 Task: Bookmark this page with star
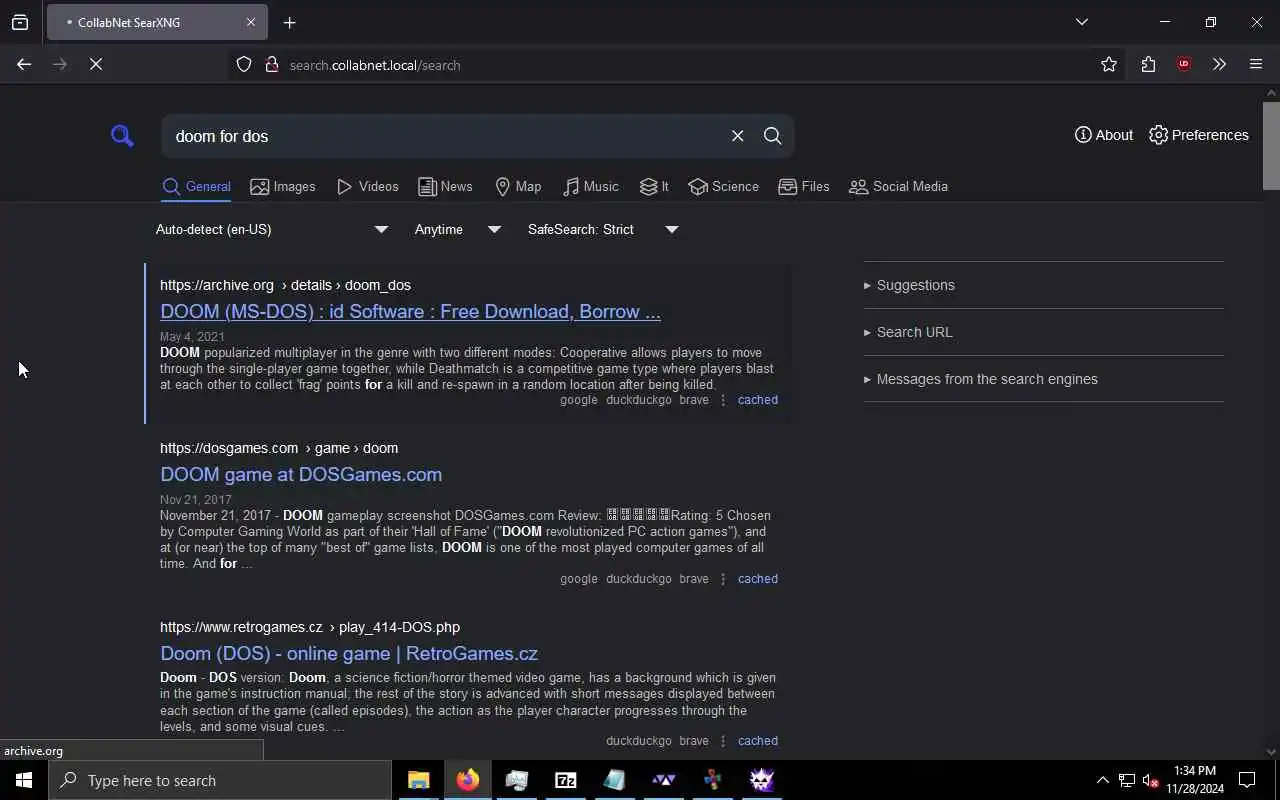click(1109, 65)
